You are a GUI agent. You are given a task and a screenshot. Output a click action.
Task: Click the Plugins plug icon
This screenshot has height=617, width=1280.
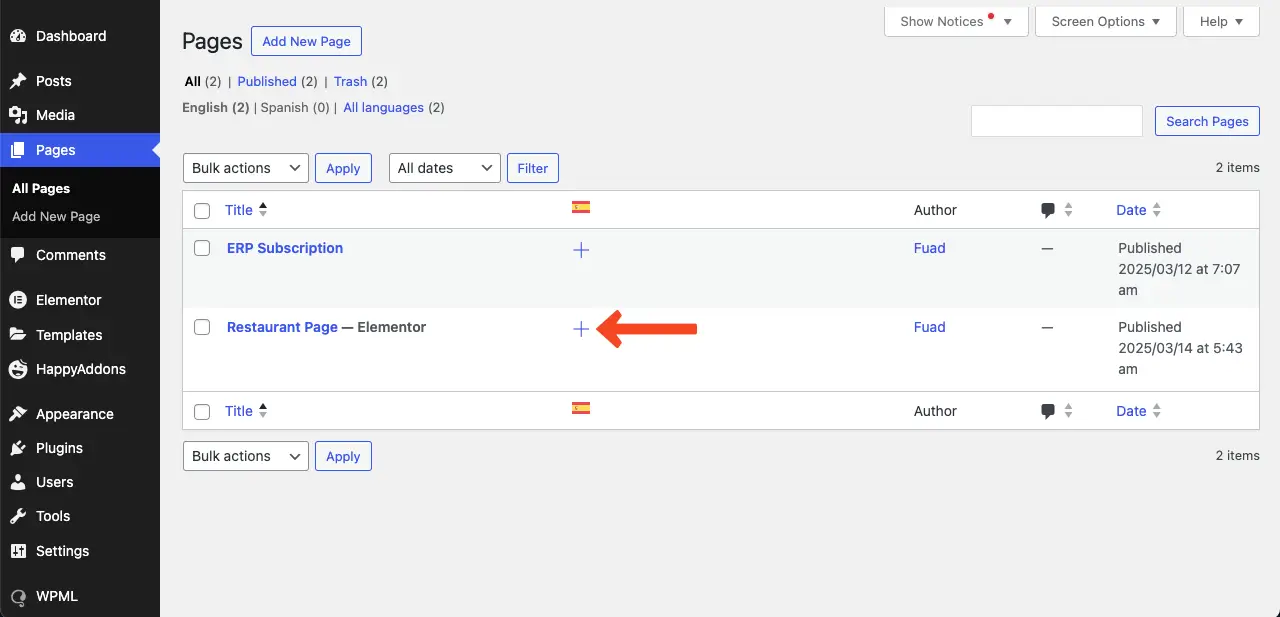(18, 448)
